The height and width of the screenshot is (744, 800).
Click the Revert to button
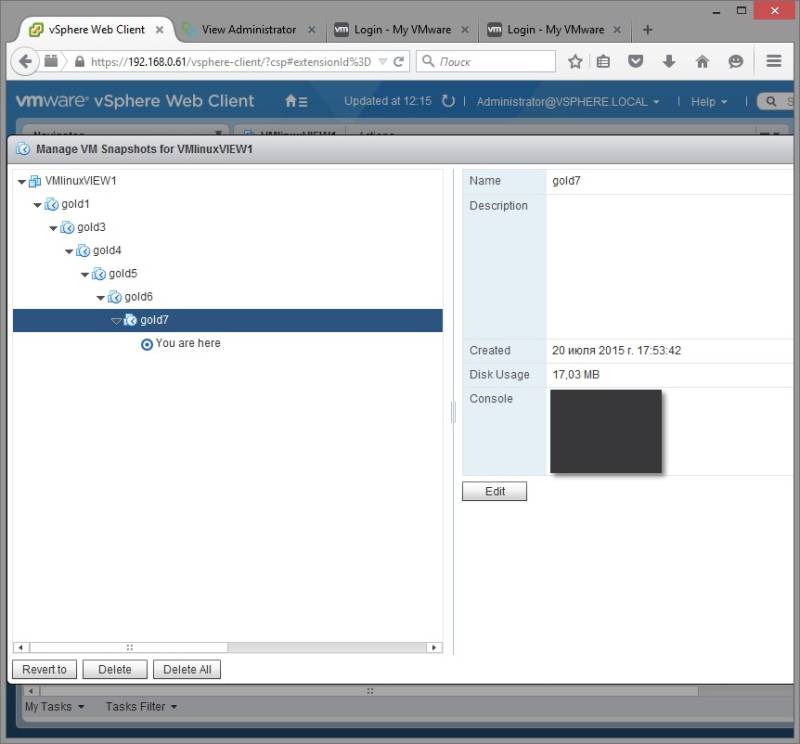pos(44,669)
